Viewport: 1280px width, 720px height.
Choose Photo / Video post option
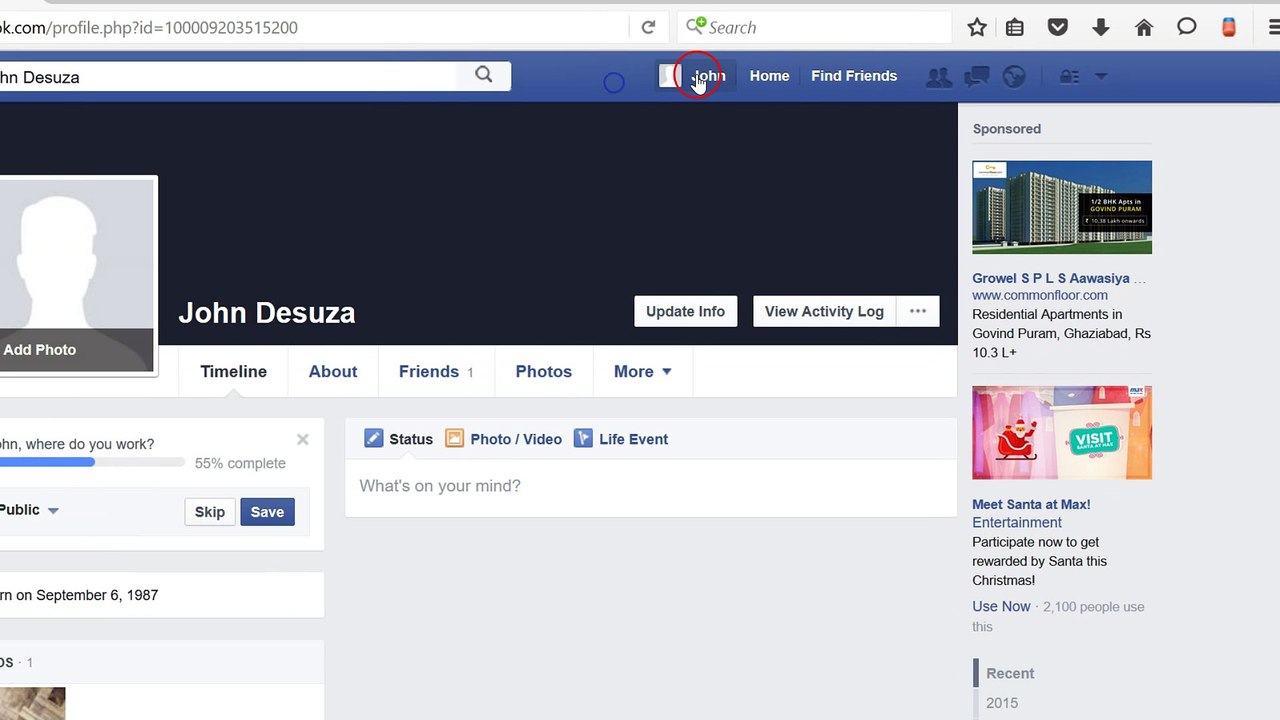coord(503,439)
